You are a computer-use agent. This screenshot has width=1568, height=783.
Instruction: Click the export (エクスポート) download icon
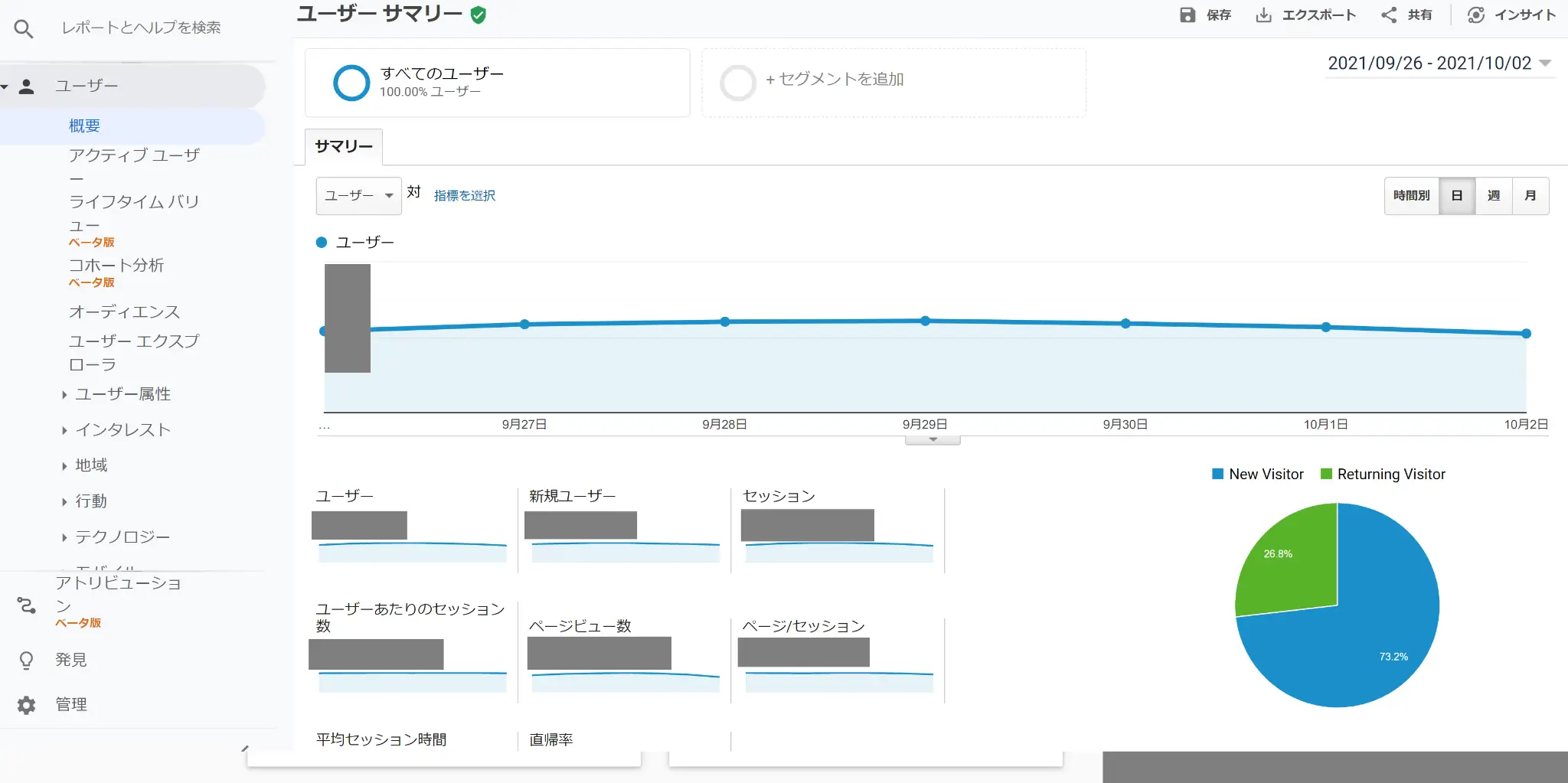1263,15
